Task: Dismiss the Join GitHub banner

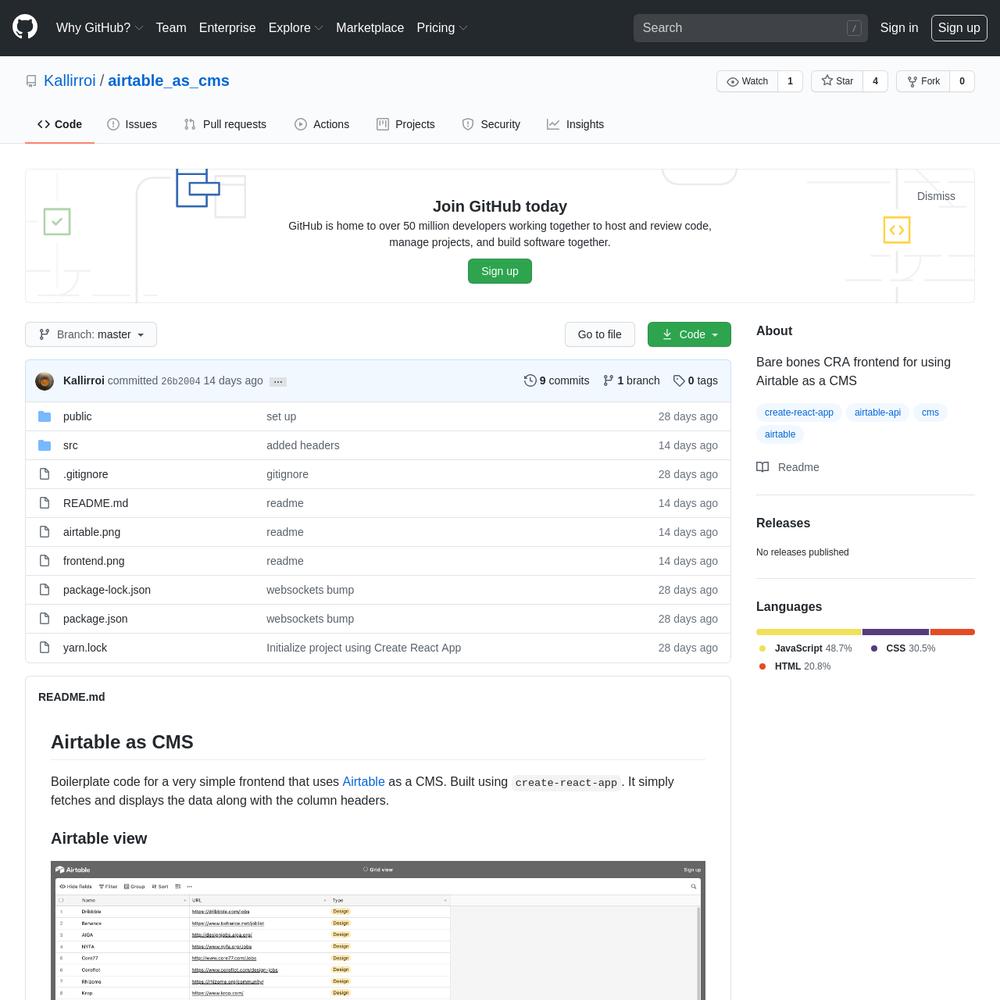Action: click(936, 196)
